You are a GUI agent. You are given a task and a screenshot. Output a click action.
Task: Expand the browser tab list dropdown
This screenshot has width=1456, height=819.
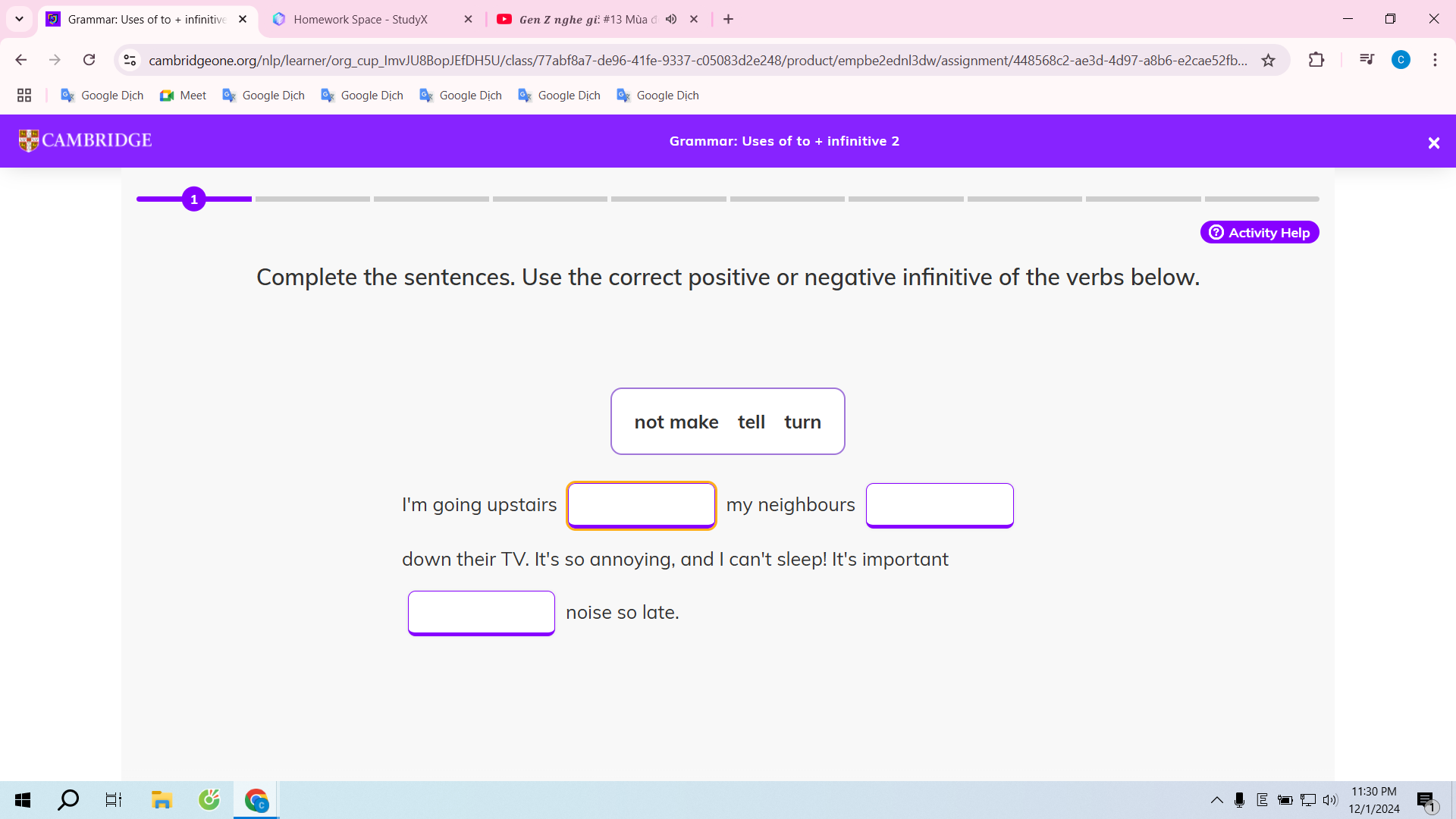pos(19,19)
